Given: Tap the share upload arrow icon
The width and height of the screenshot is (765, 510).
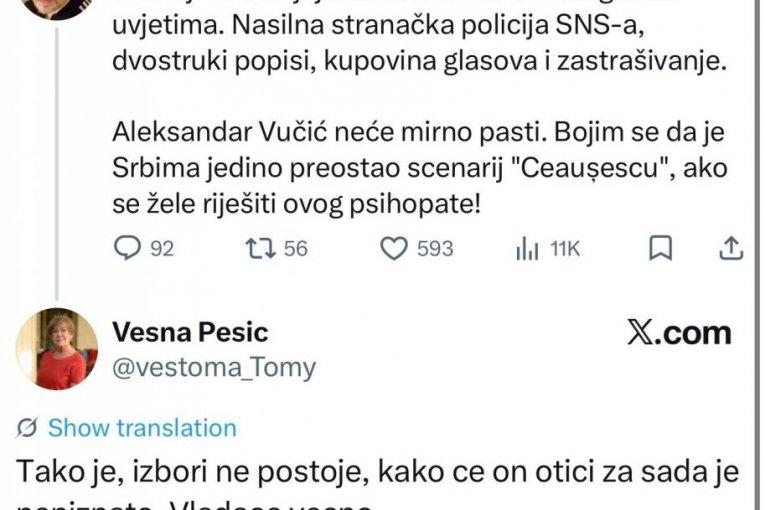Looking at the screenshot, I should [x=731, y=248].
